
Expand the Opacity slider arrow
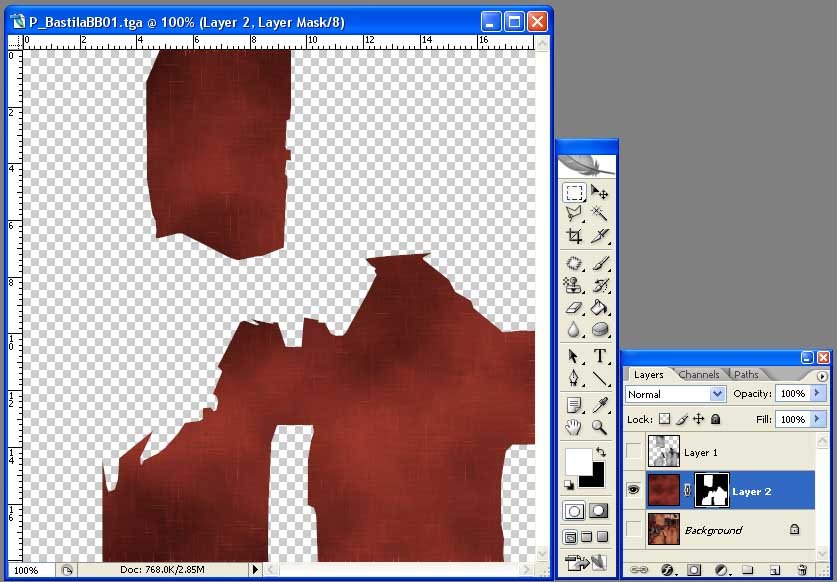click(818, 394)
